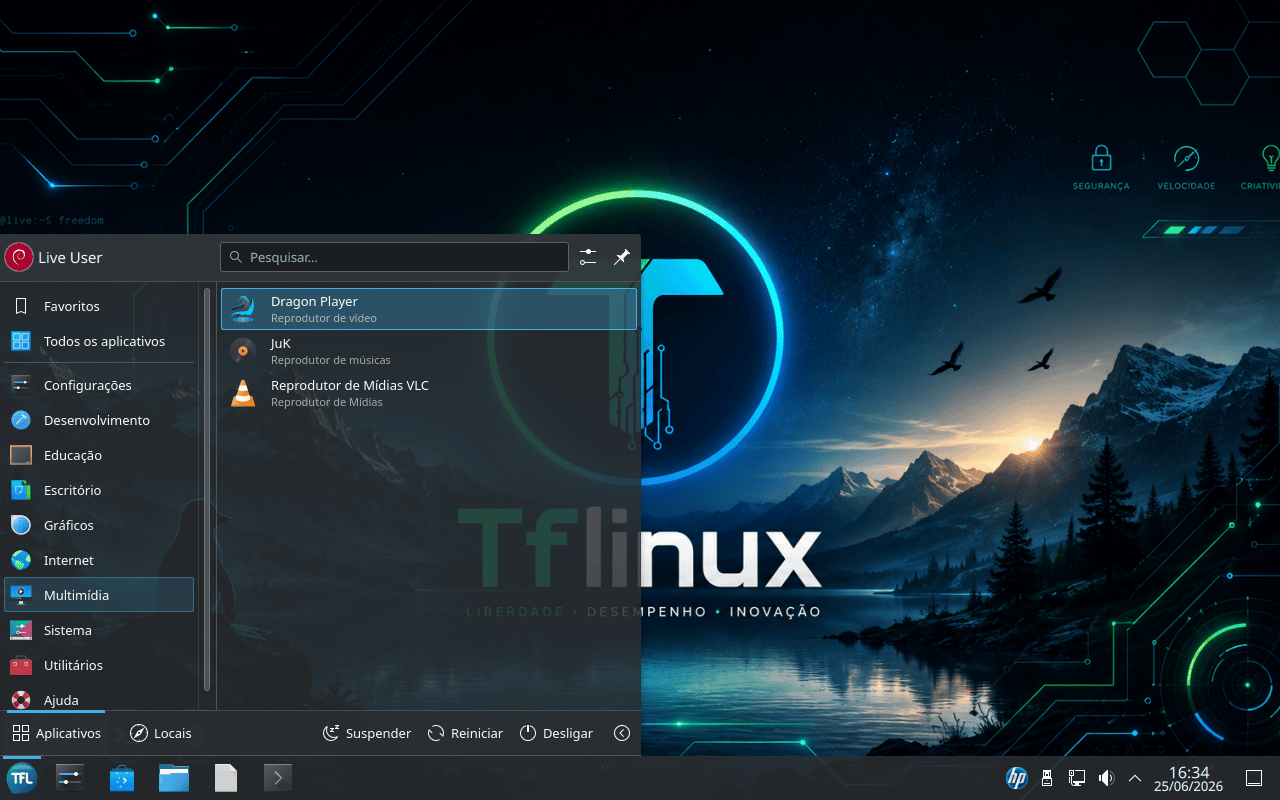Expand hidden system tray icons
Screen dimensions: 1280x800
pyautogui.click(x=1135, y=777)
